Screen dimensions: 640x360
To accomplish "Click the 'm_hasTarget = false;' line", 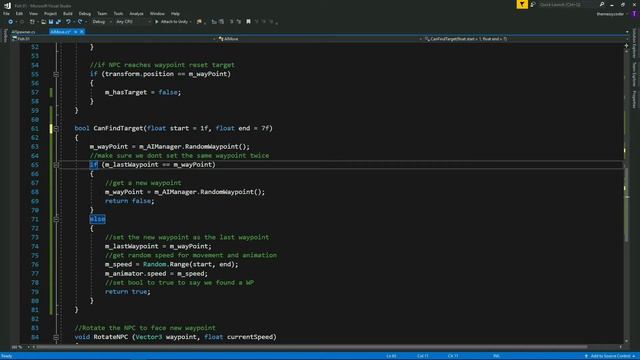I will tap(143, 92).
